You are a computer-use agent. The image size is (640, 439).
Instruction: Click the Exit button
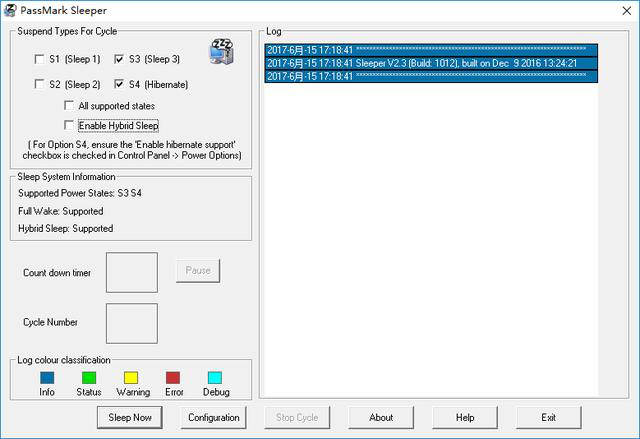(x=548, y=417)
